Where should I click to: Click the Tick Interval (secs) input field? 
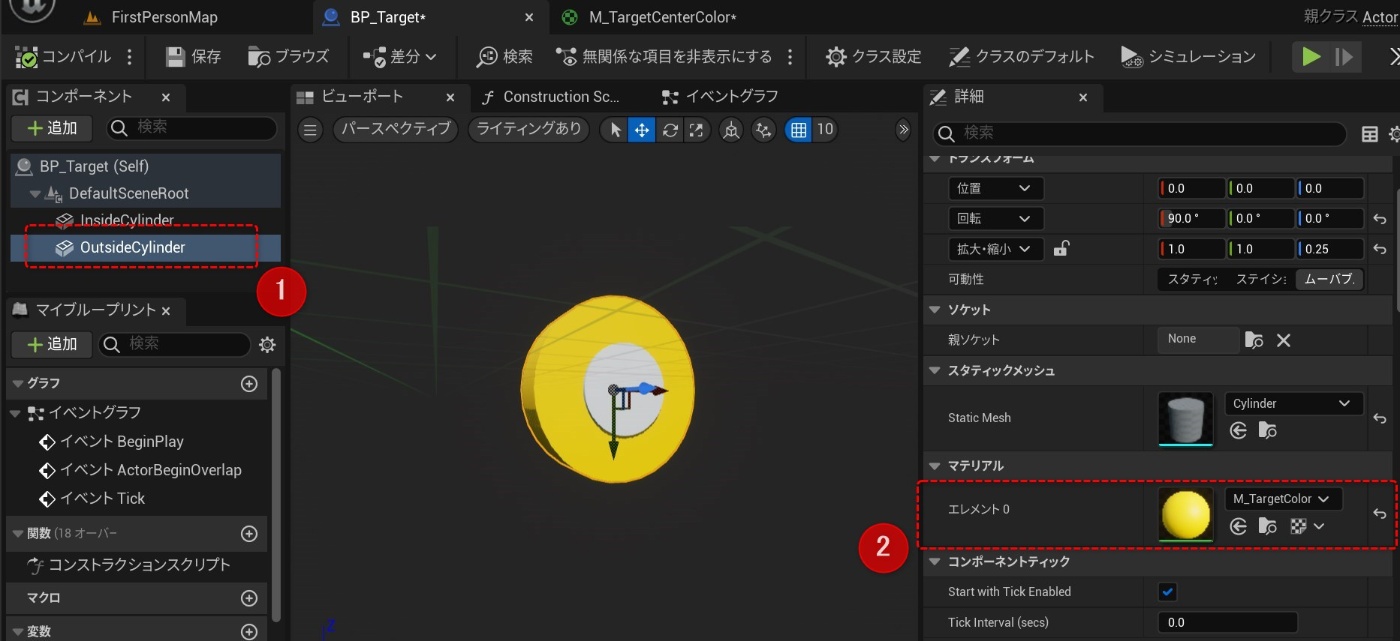click(x=1227, y=621)
